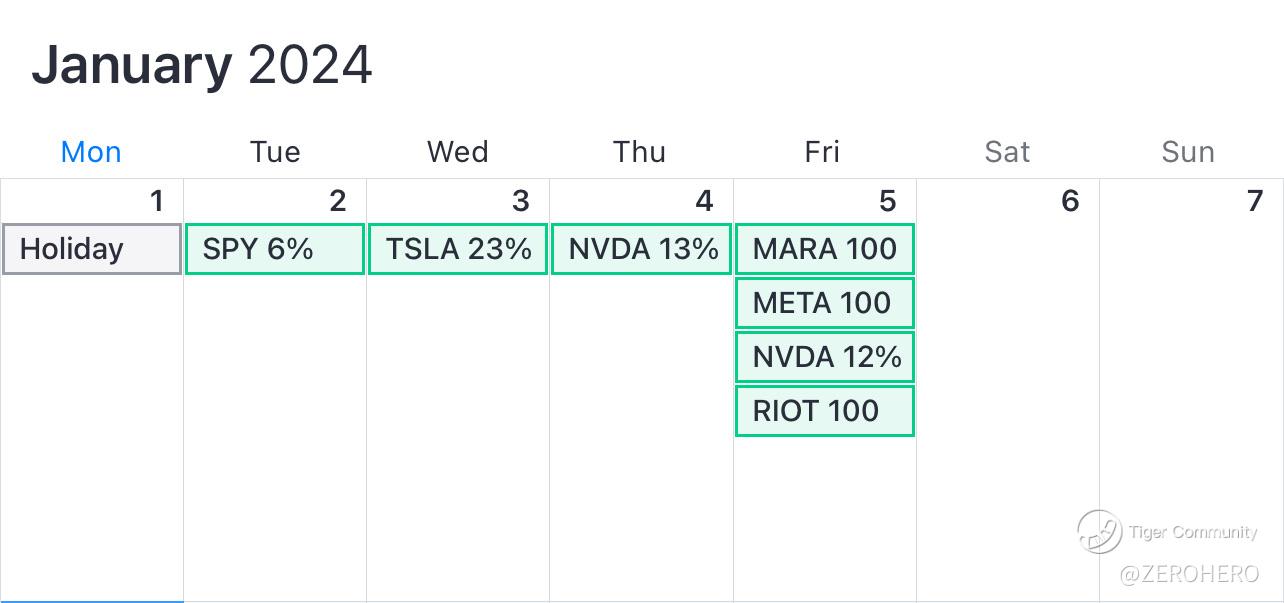The height and width of the screenshot is (603, 1284).
Task: Click the Wed weekday header
Action: point(458,152)
